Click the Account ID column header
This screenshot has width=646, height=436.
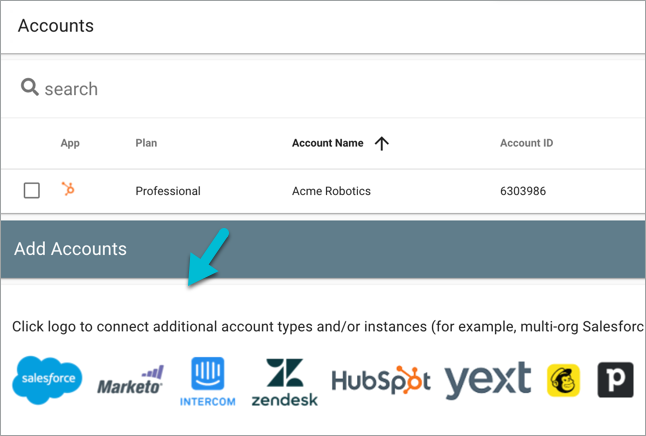(526, 144)
